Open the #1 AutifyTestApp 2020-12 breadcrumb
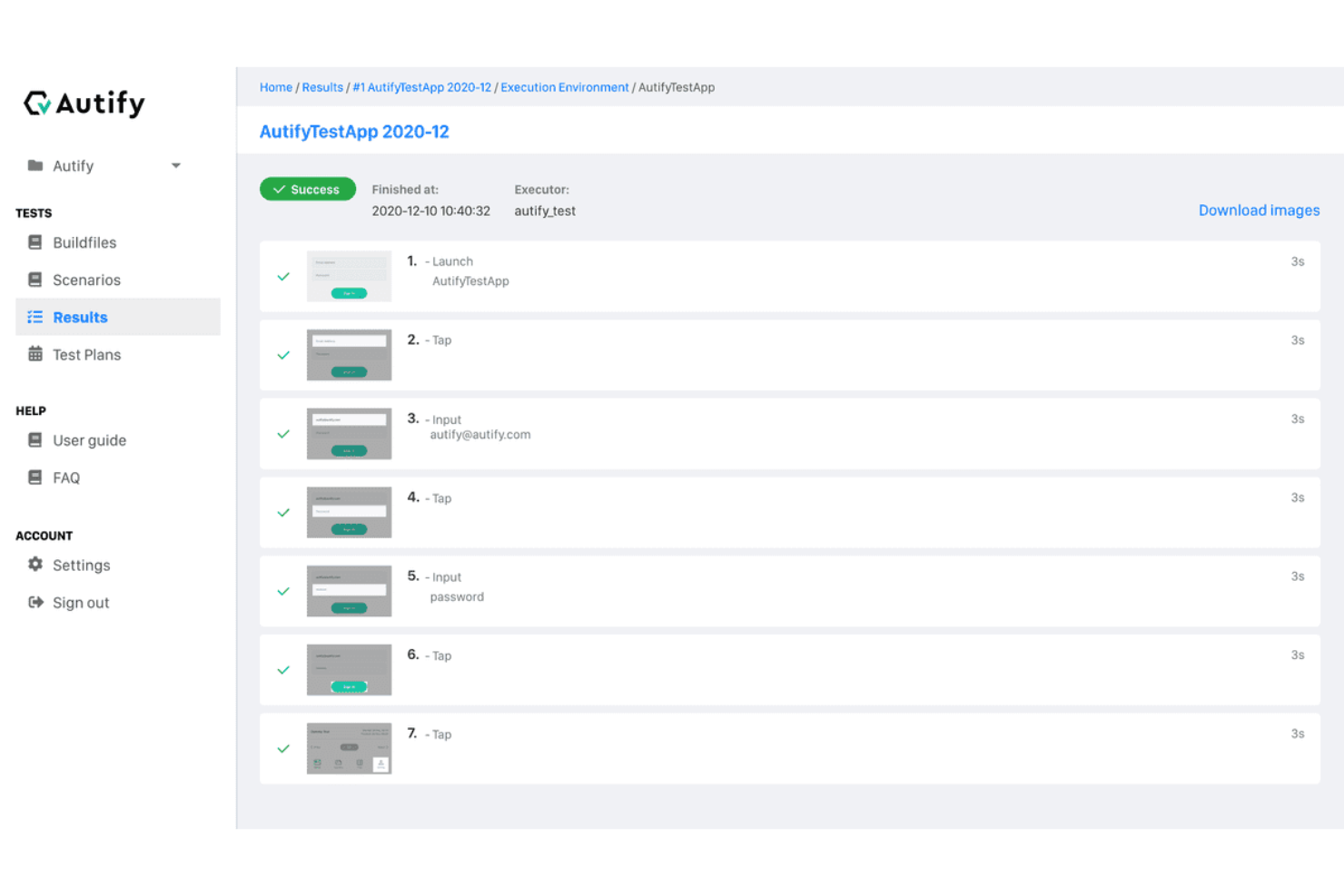This screenshot has width=1344, height=896. point(422,87)
